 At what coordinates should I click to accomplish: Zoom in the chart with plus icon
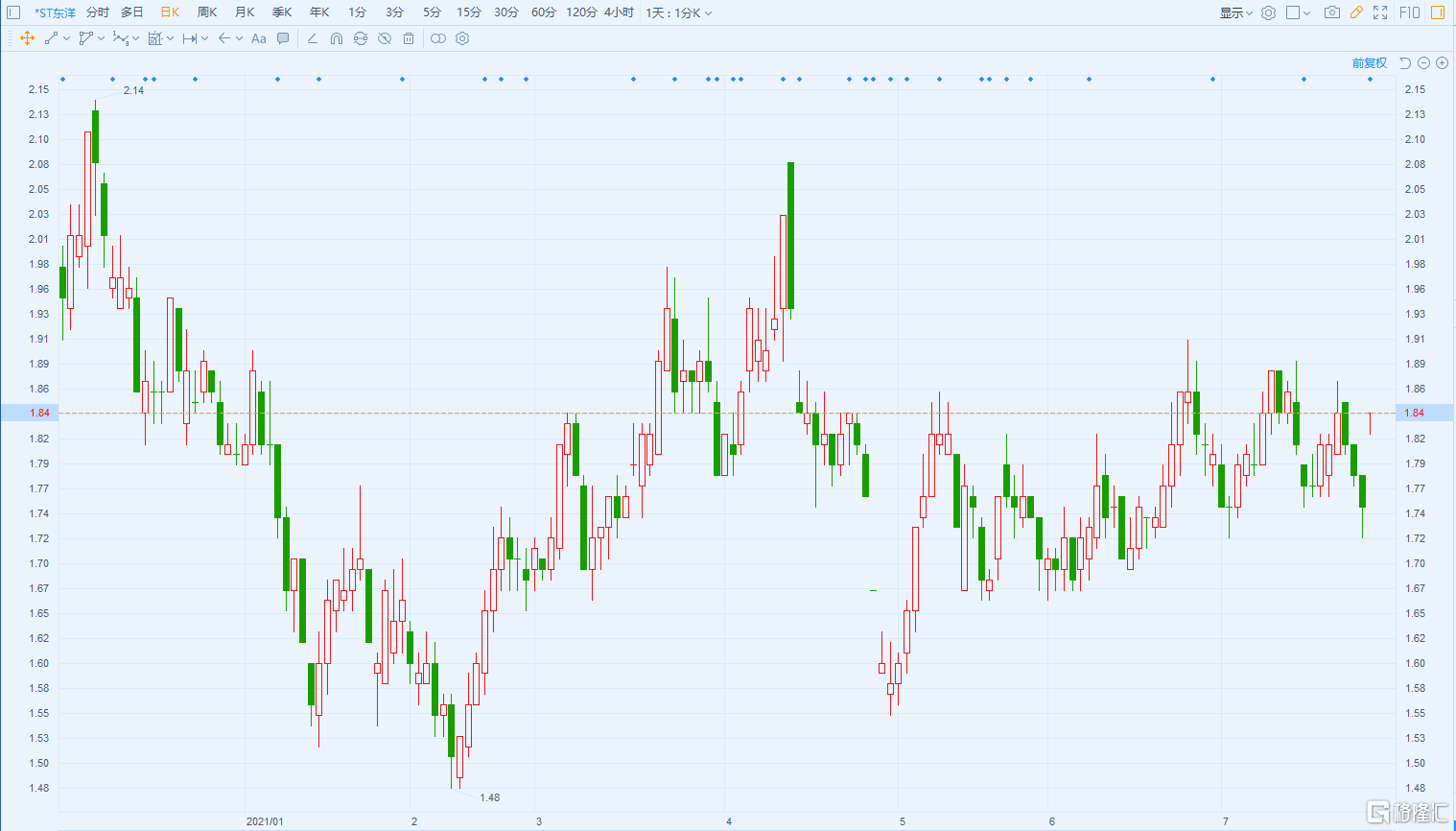coord(1442,63)
